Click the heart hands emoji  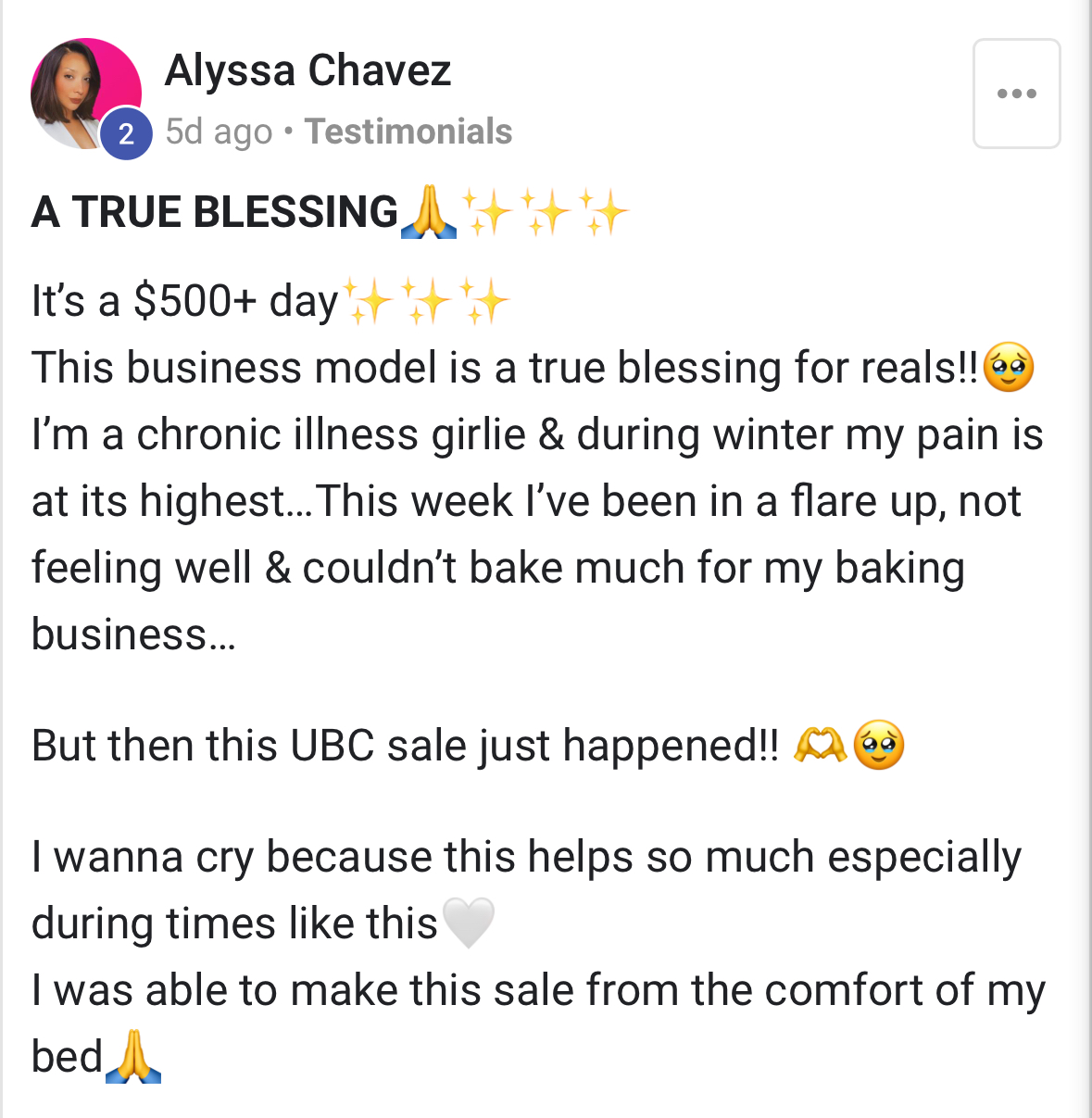pyautogui.click(x=820, y=745)
